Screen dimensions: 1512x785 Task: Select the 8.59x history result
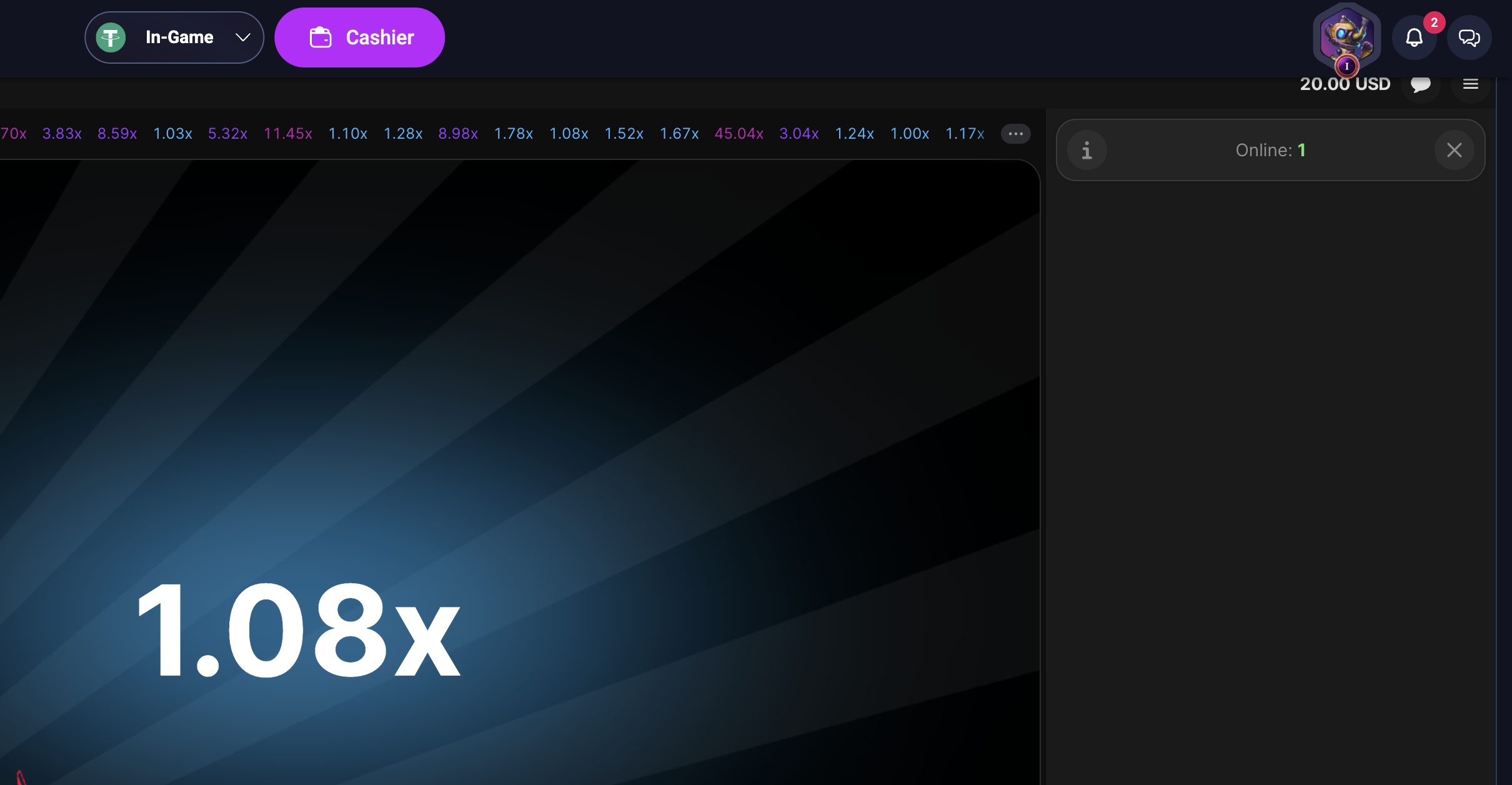pos(117,134)
